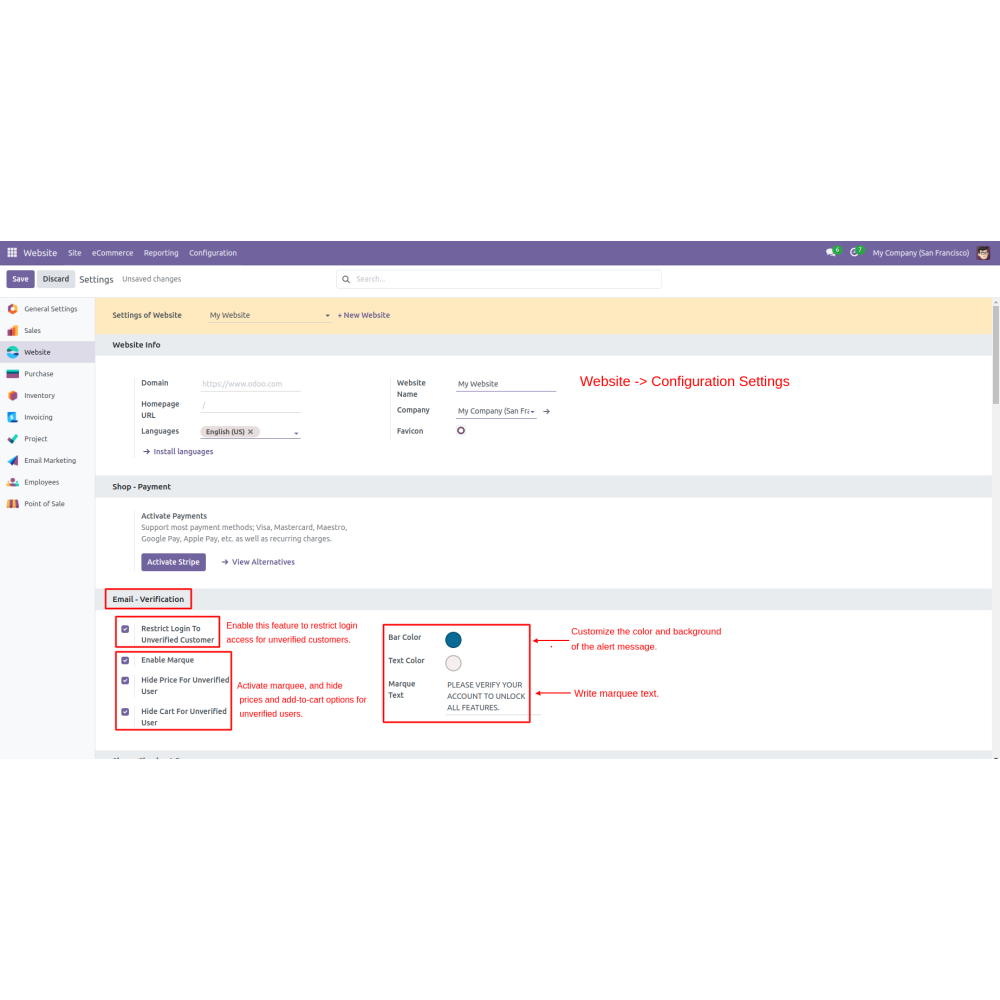This screenshot has height=1000, width=1000.
Task: Expand the Settings of Website dropdown
Action: [x=327, y=316]
